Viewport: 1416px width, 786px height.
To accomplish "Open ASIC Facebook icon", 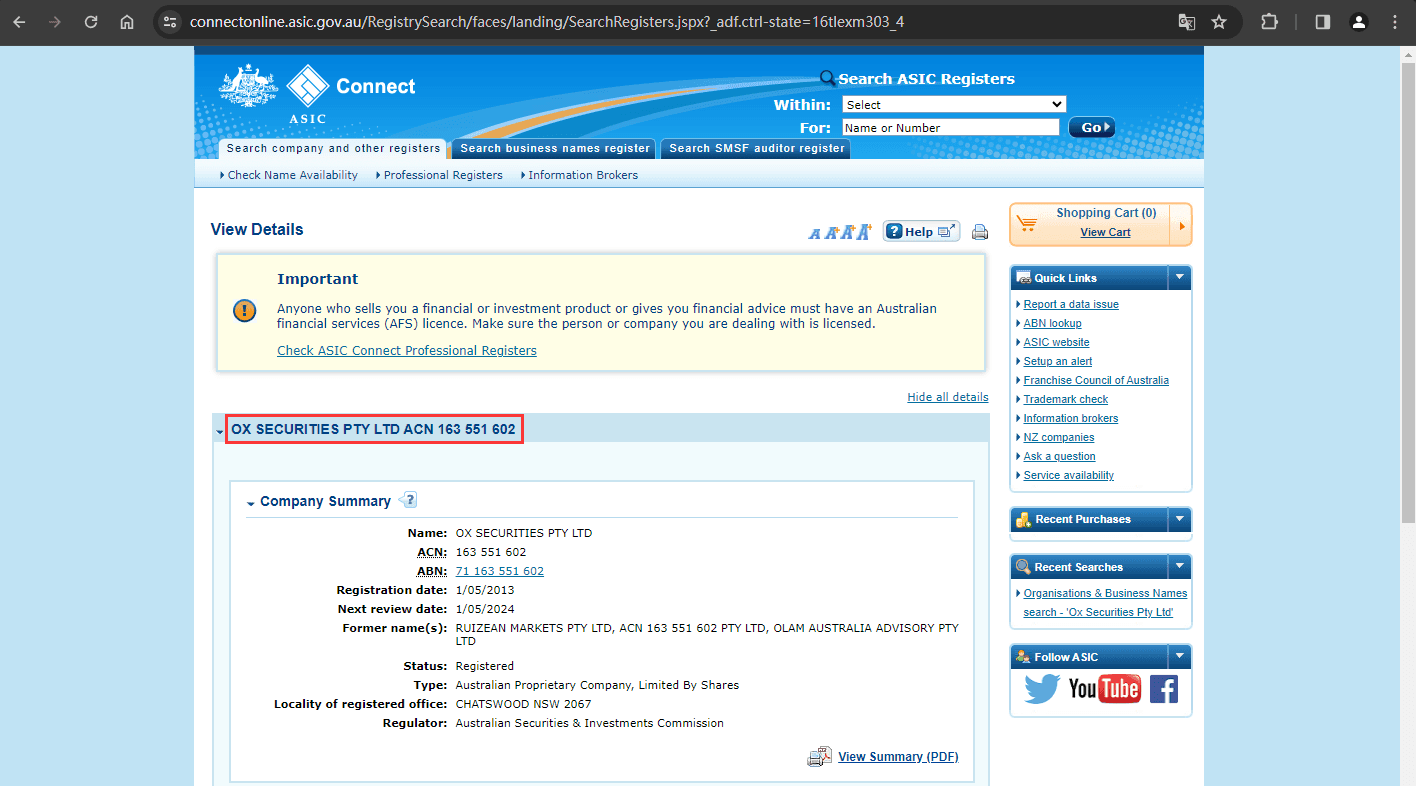I will pos(1163,688).
